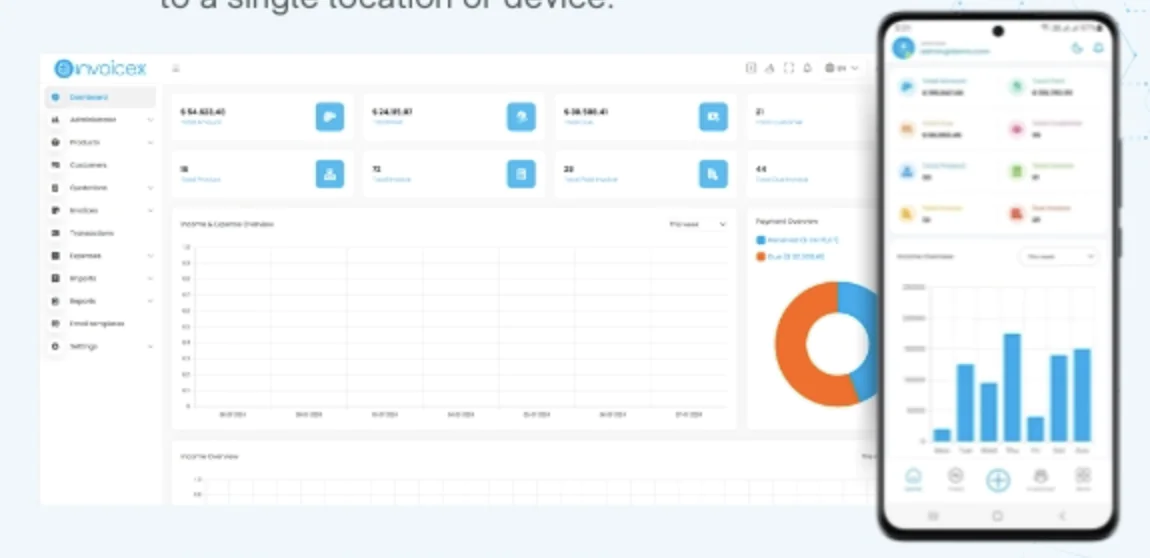Click the Administration sidebar icon
Viewport: 1150px width, 558px height.
[x=56, y=120]
